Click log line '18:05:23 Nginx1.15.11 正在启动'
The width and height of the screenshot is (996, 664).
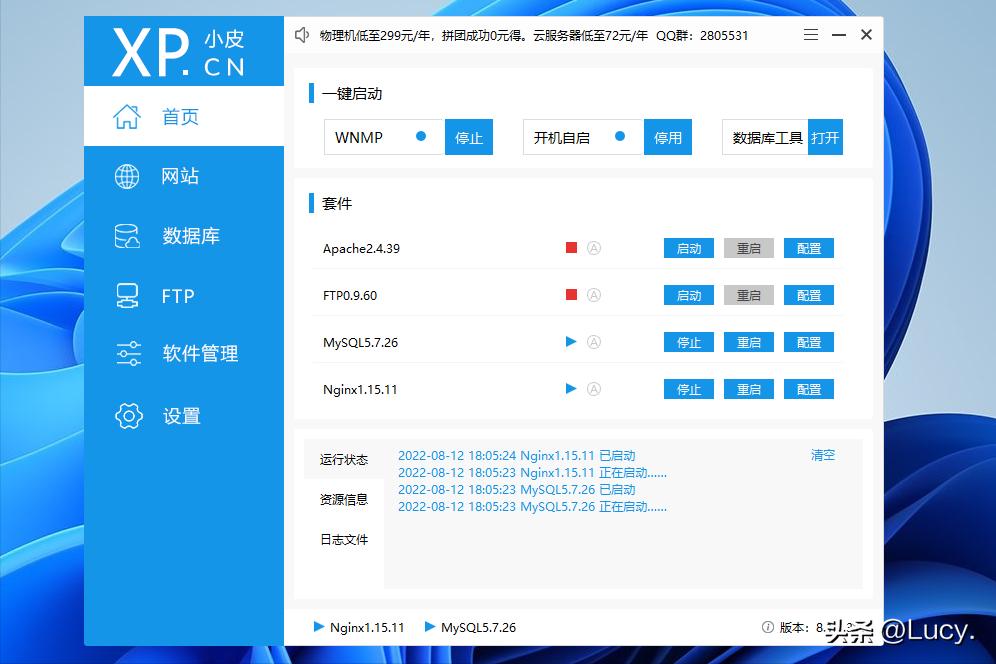coord(532,473)
